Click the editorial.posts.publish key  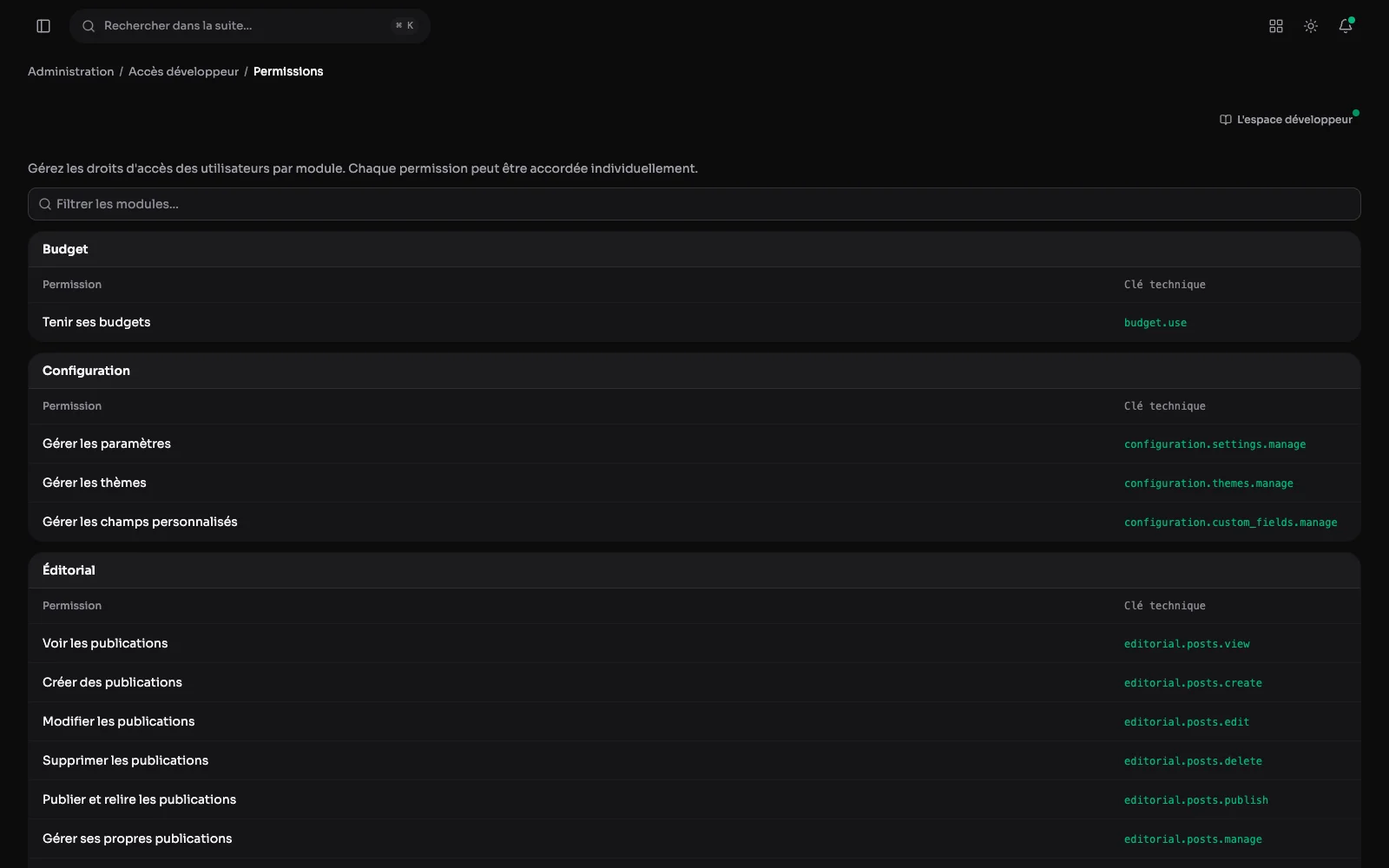click(x=1196, y=800)
